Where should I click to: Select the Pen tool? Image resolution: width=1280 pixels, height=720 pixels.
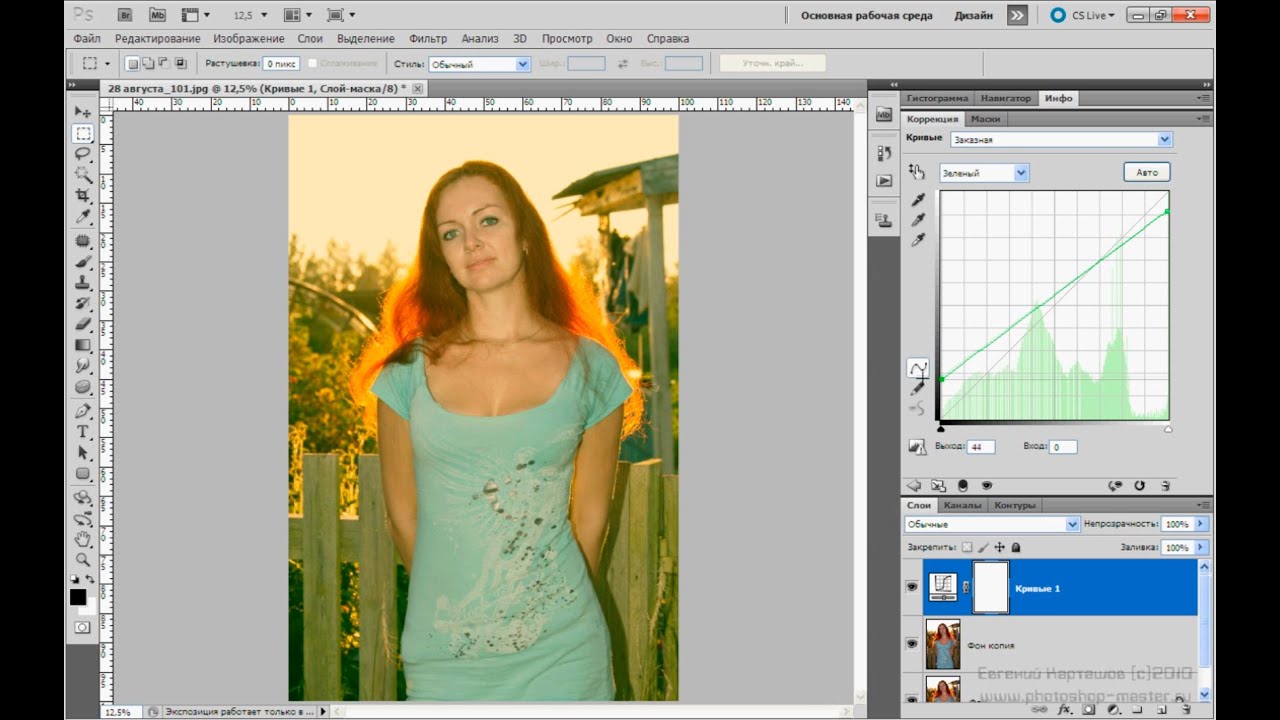(83, 411)
